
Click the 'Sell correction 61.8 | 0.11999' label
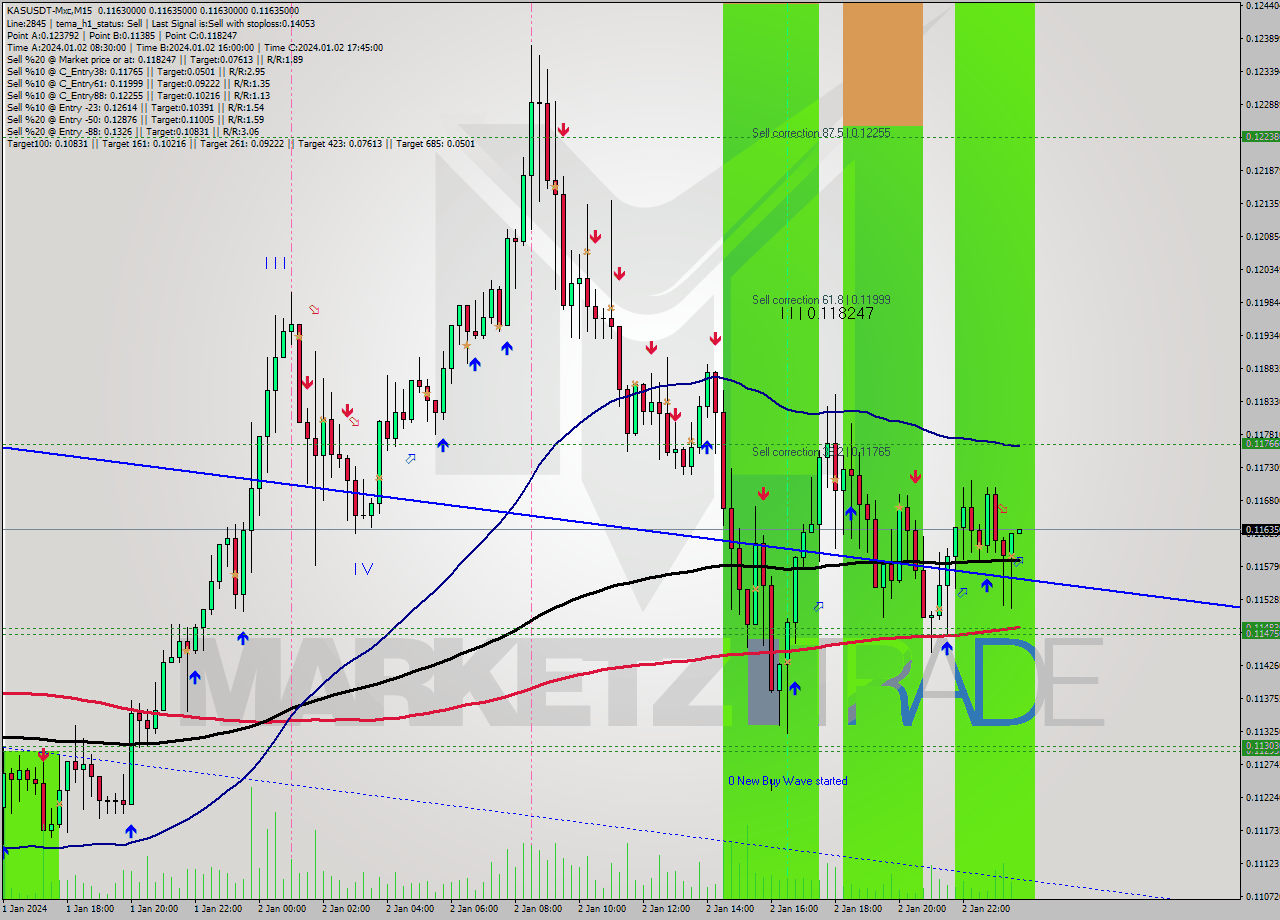821,299
